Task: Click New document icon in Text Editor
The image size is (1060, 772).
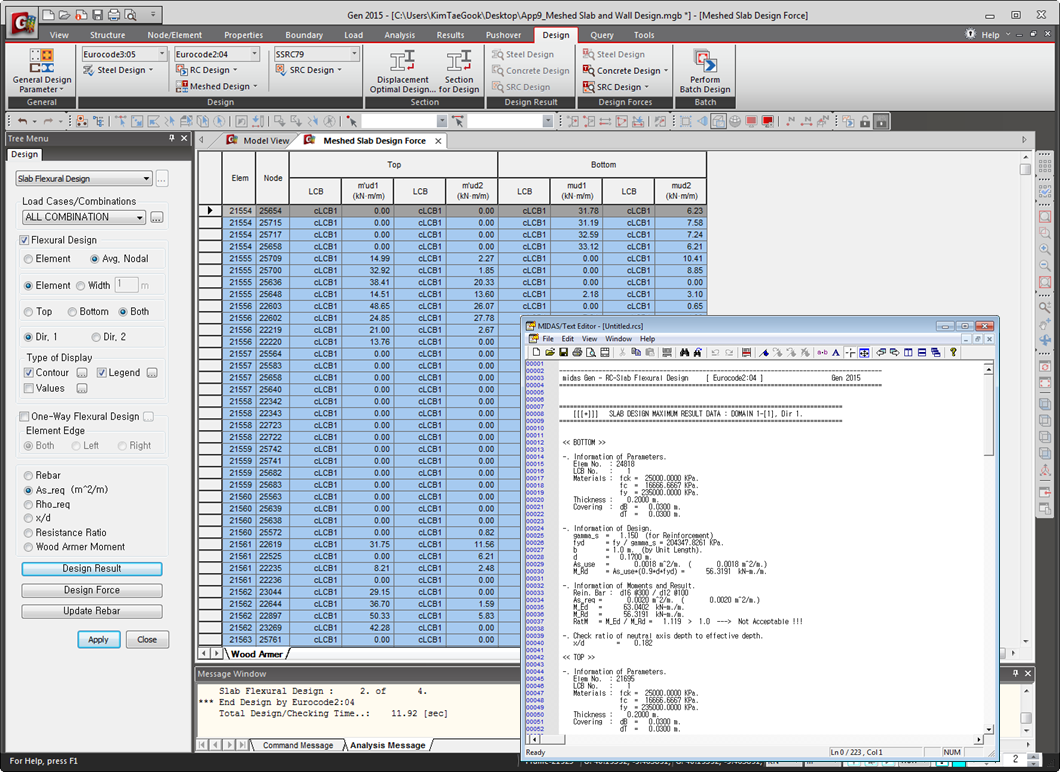Action: pyautogui.click(x=536, y=352)
